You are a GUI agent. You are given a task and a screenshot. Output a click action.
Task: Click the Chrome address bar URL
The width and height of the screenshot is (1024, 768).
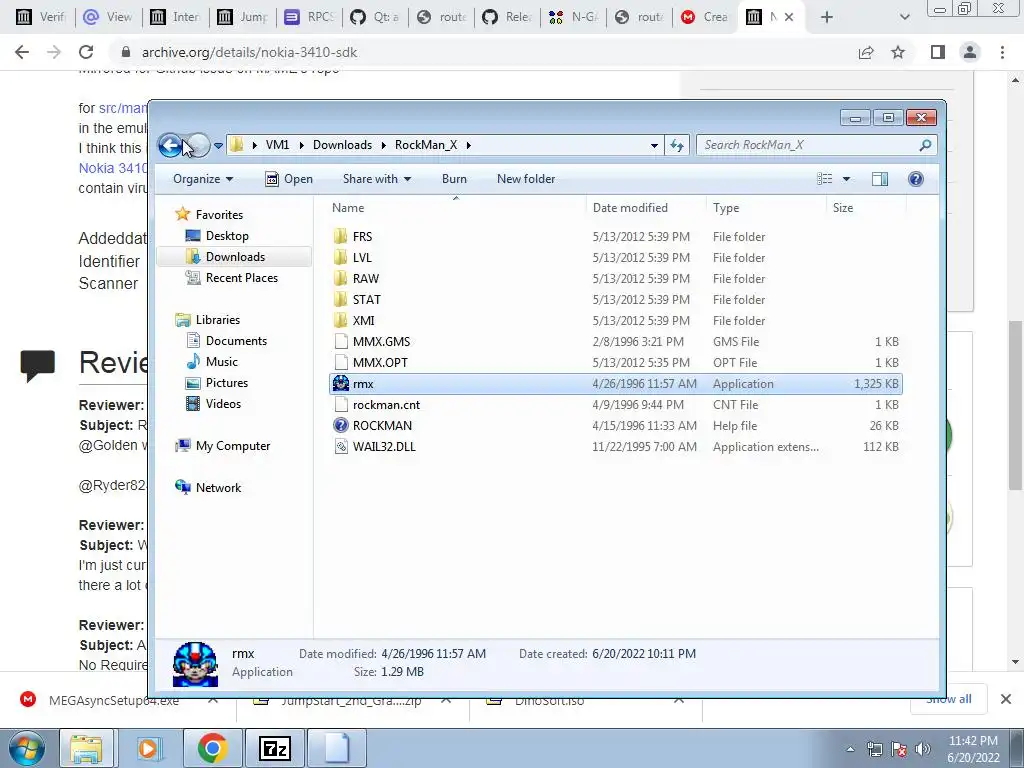249,52
